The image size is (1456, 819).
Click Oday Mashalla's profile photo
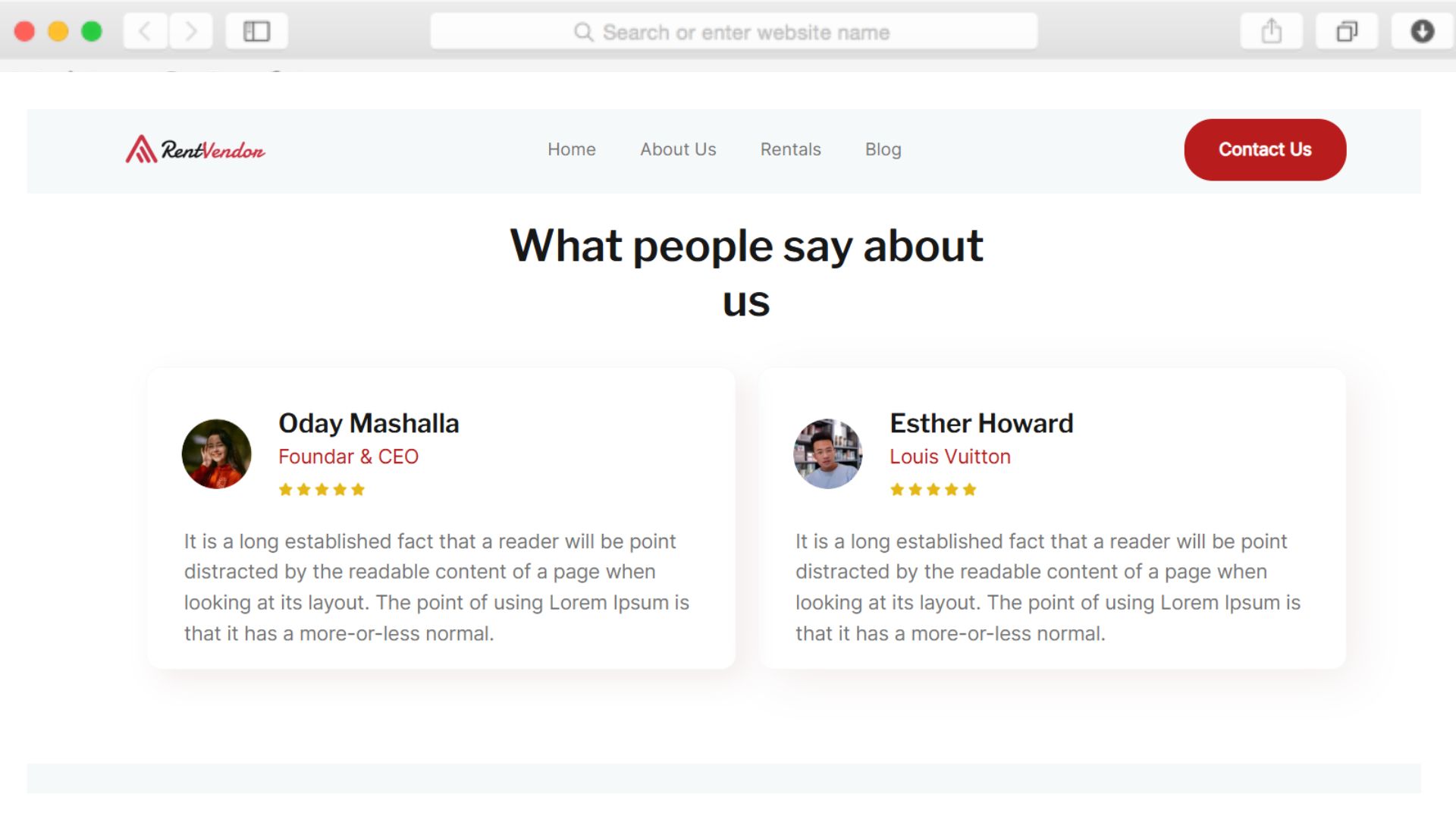pyautogui.click(x=217, y=453)
